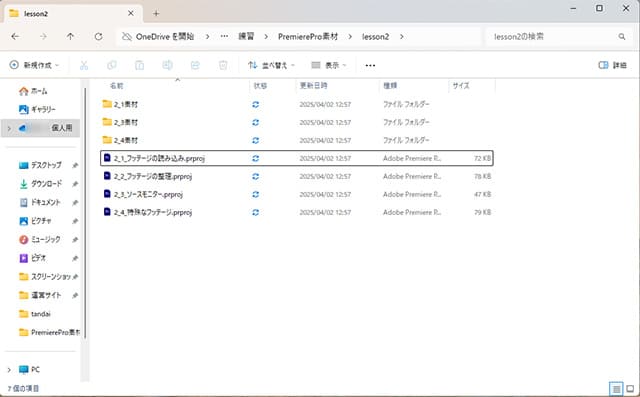
Task: Go forward with the right arrow
Action: coord(43,37)
